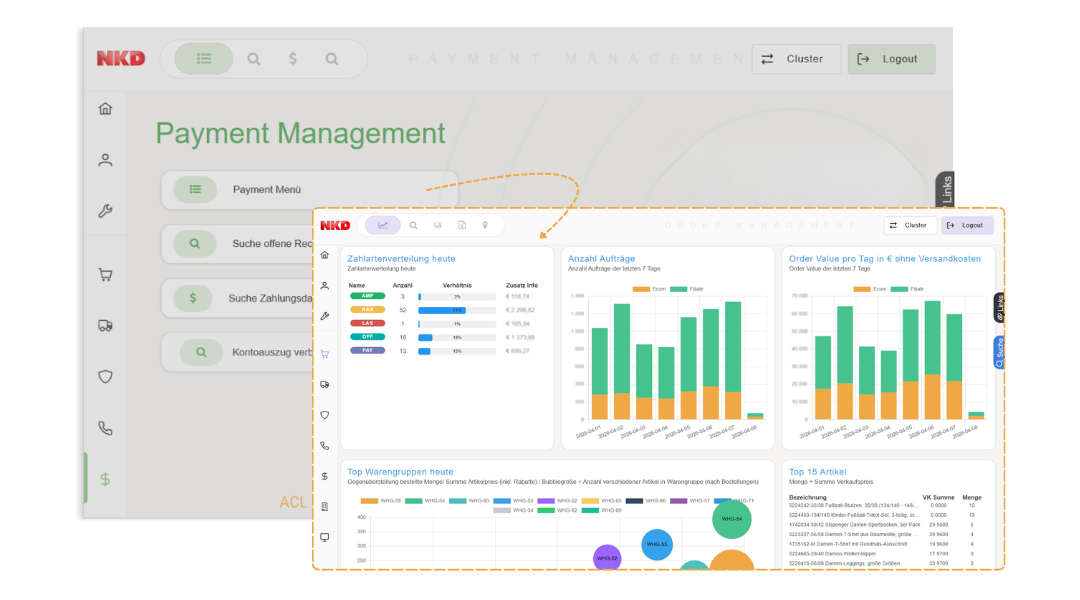The height and width of the screenshot is (600, 1080).
Task: Click the user profile icon in back sidebar
Action: pyautogui.click(x=105, y=160)
